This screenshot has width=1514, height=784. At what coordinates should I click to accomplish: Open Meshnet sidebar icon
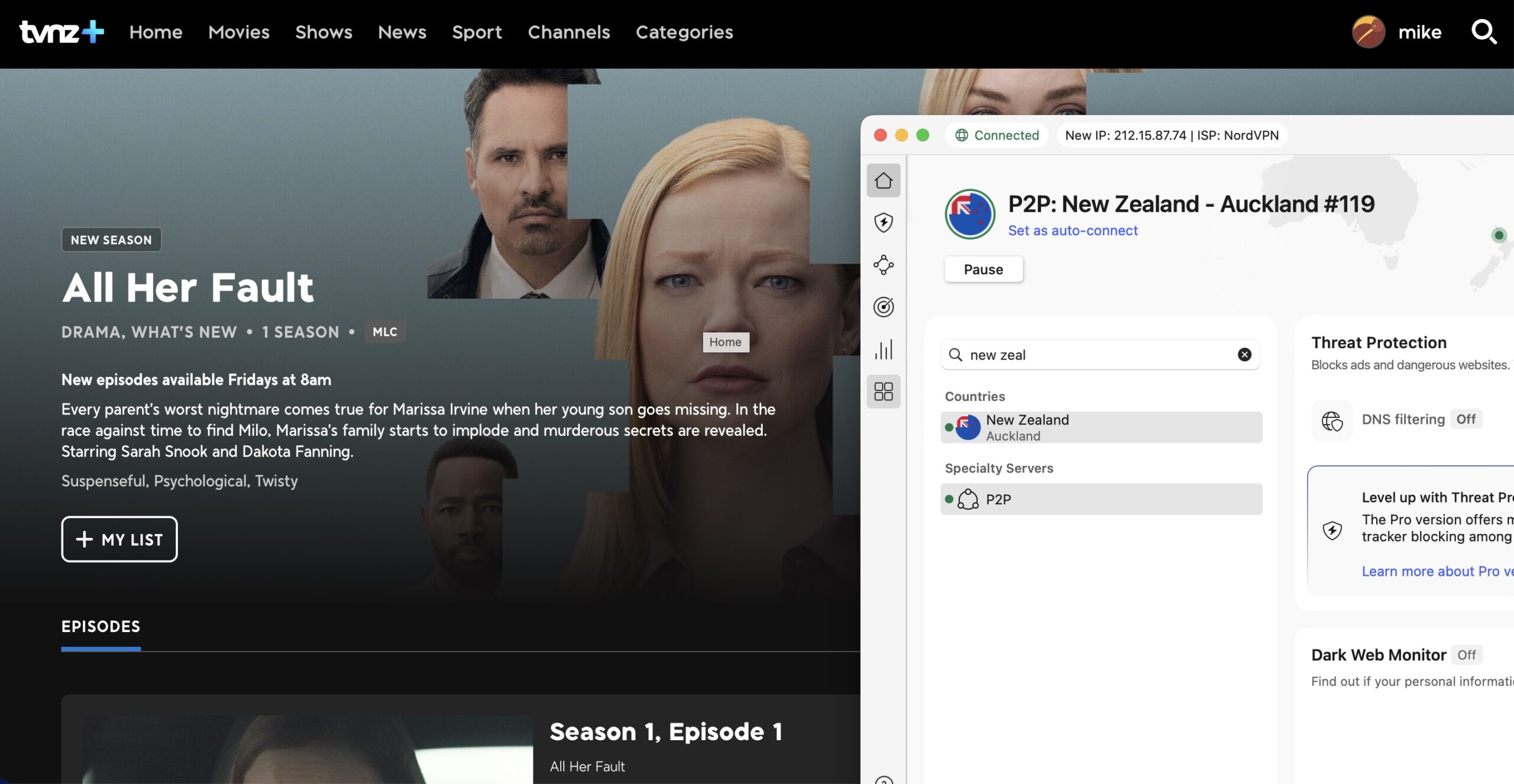coord(884,265)
